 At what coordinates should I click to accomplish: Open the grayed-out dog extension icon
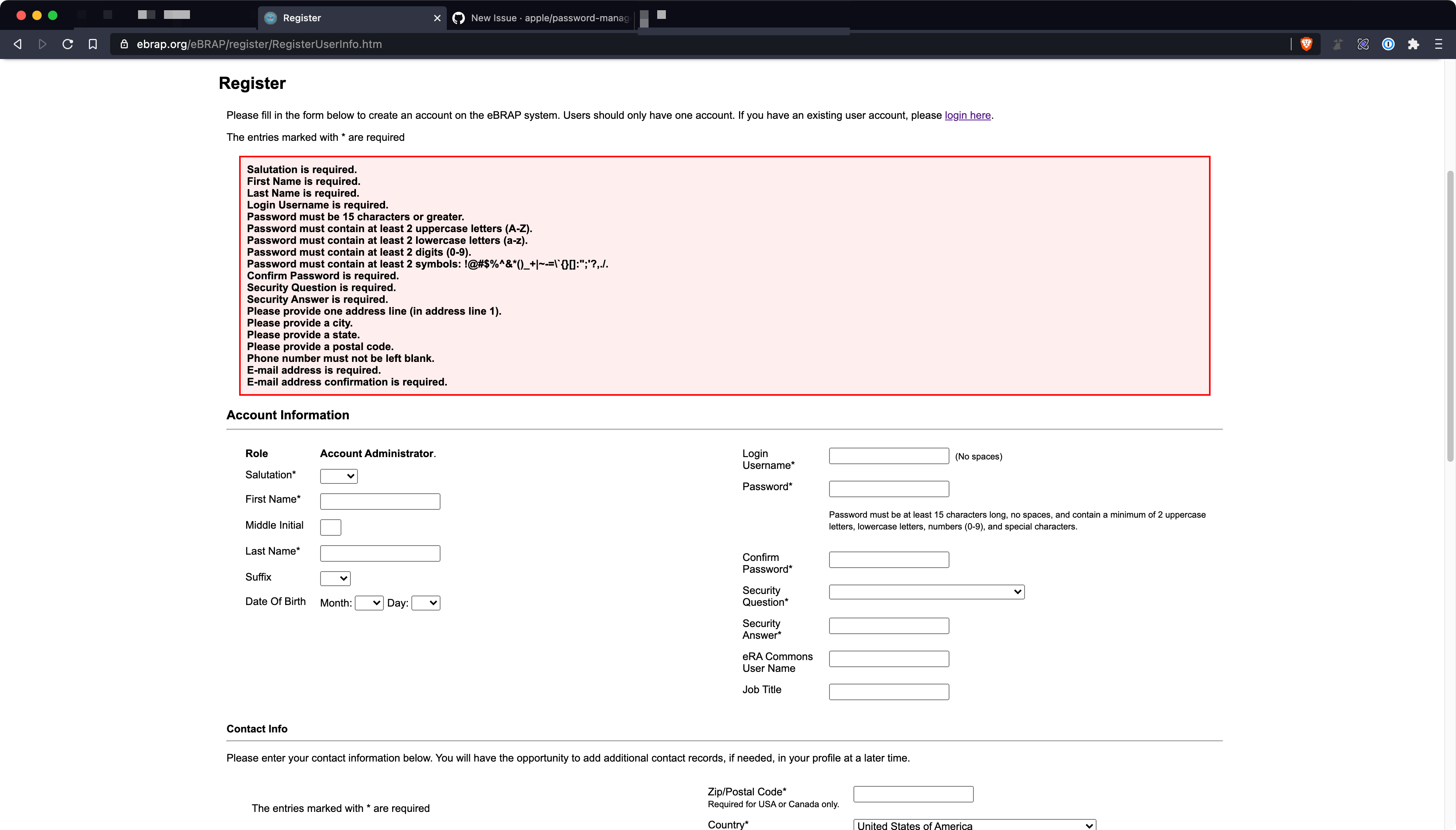click(1338, 44)
